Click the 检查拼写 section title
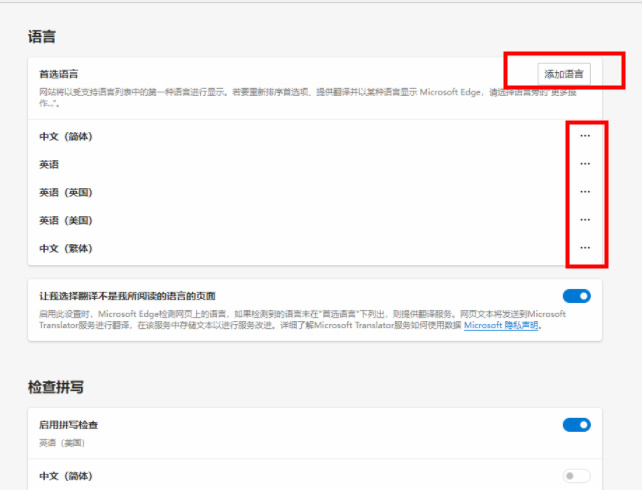Screen dimensions: 642x490 (56, 387)
